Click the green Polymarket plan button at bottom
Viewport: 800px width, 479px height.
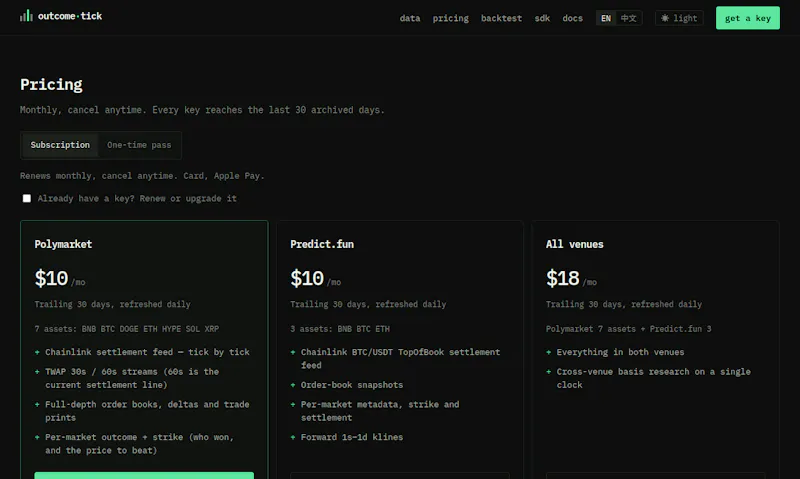point(144,475)
